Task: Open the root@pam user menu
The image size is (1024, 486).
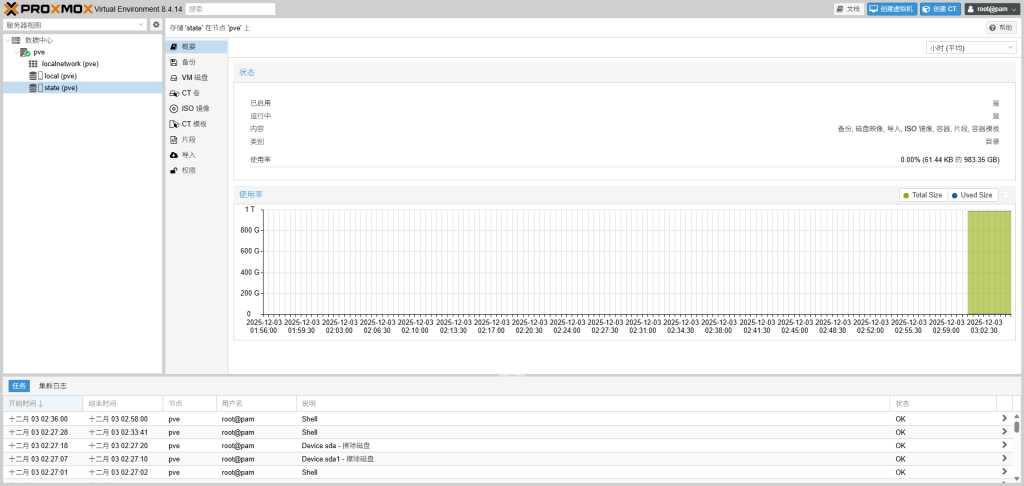Action: 991,9
